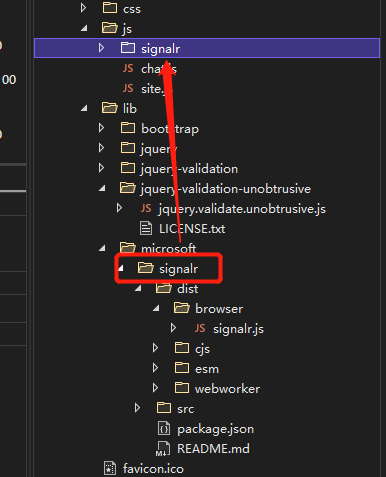Select the "src" folder label
Screen dimensions: 386x477
pyautogui.click(x=185, y=409)
